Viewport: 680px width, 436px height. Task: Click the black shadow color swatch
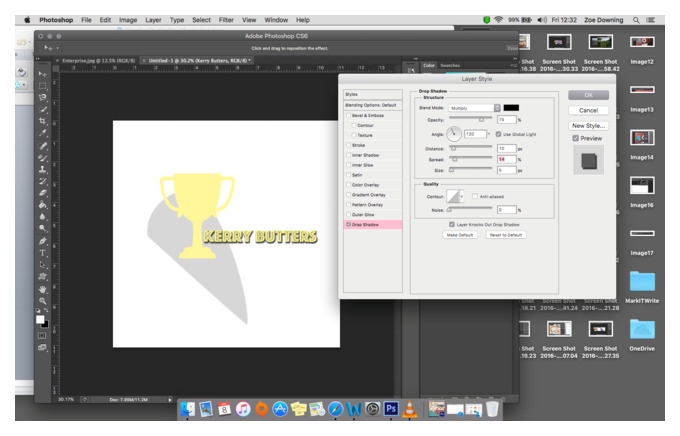pos(511,108)
